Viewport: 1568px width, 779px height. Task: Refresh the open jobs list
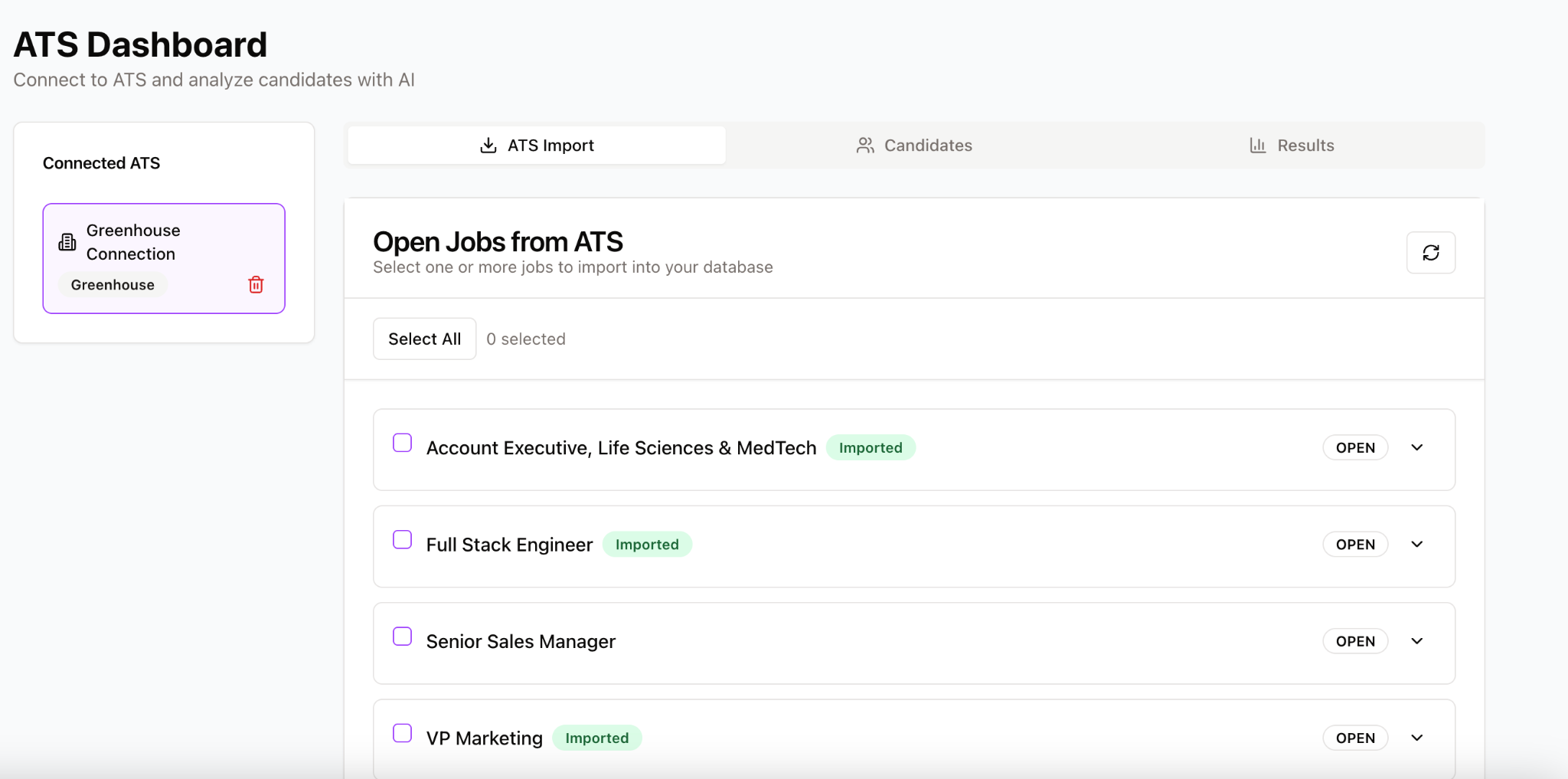pos(1430,253)
